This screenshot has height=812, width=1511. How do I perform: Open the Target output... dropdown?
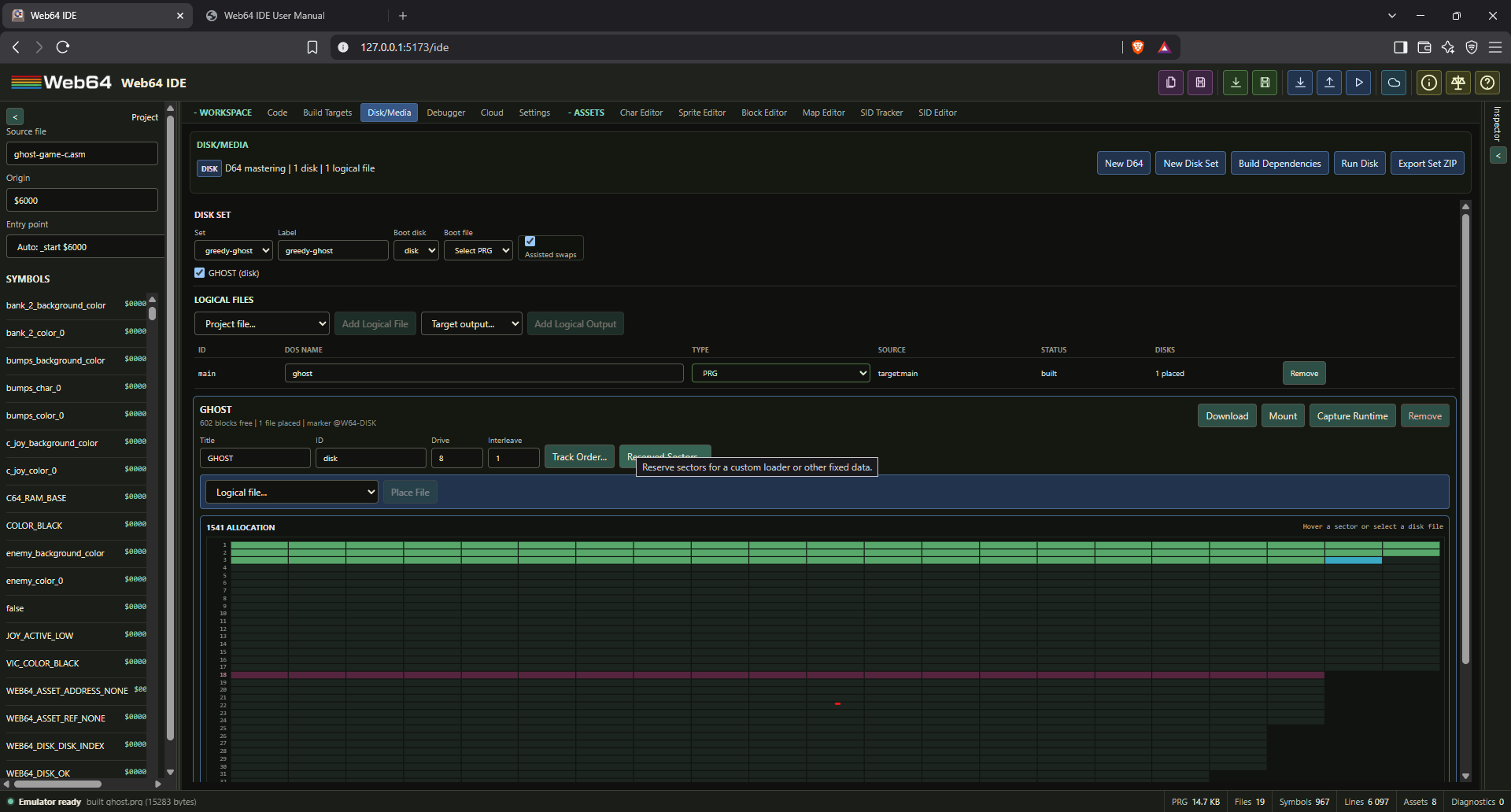471,323
